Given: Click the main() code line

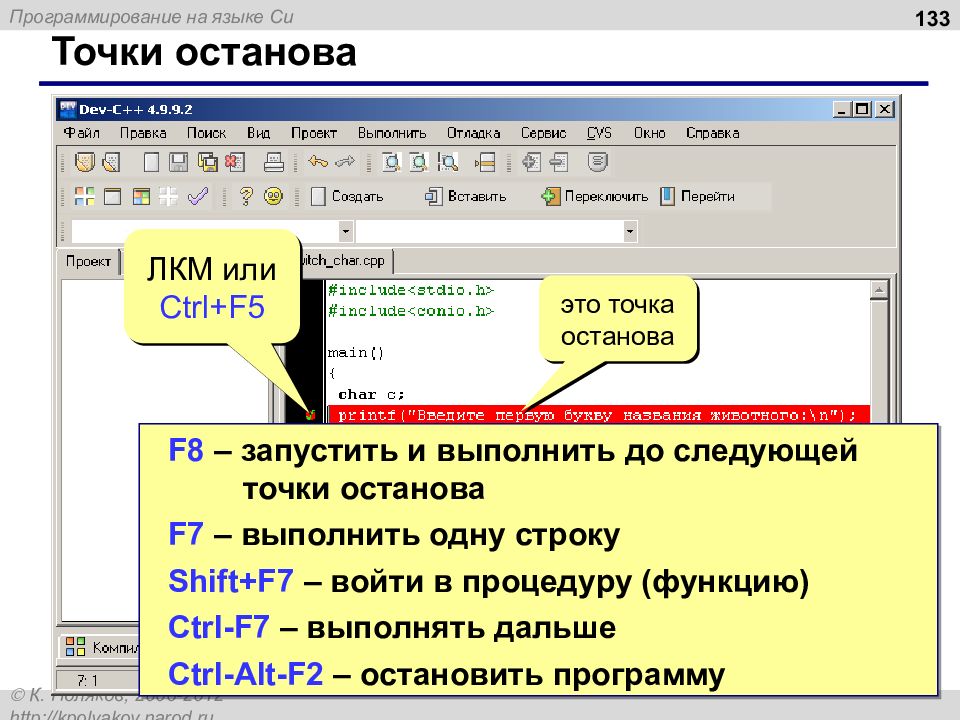Looking at the screenshot, I should (356, 353).
